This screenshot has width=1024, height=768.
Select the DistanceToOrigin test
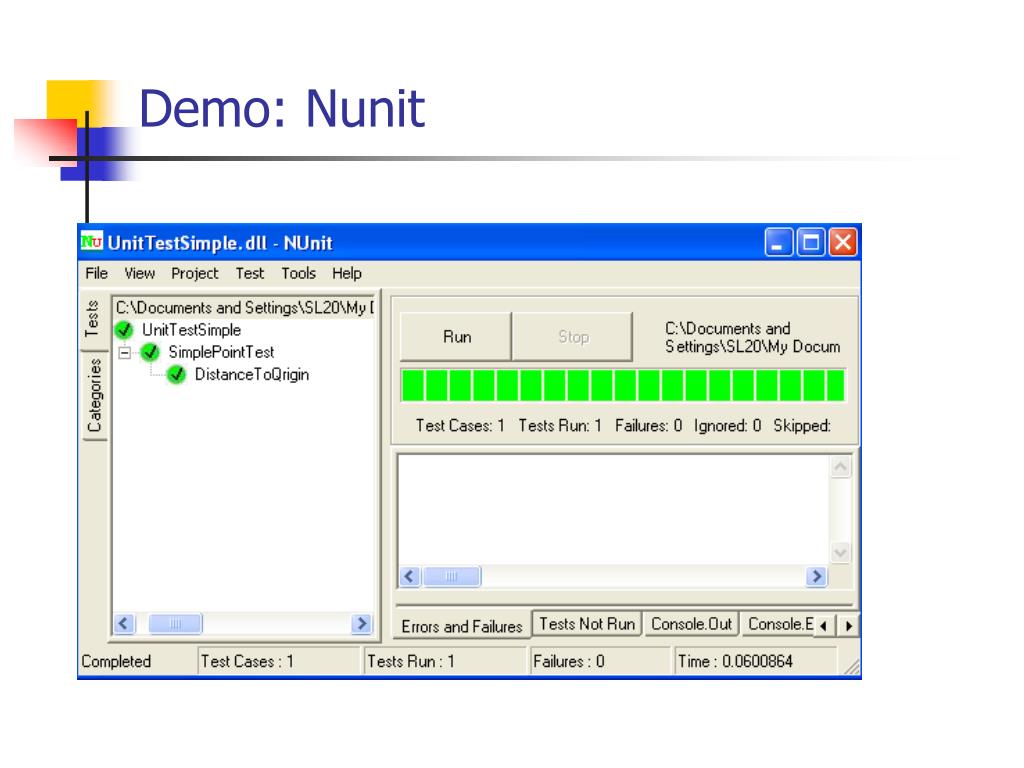pyautogui.click(x=252, y=375)
